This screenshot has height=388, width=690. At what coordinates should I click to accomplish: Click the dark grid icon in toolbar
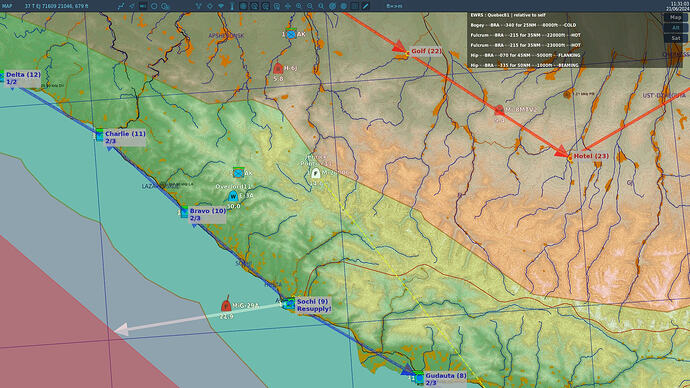click(x=355, y=6)
